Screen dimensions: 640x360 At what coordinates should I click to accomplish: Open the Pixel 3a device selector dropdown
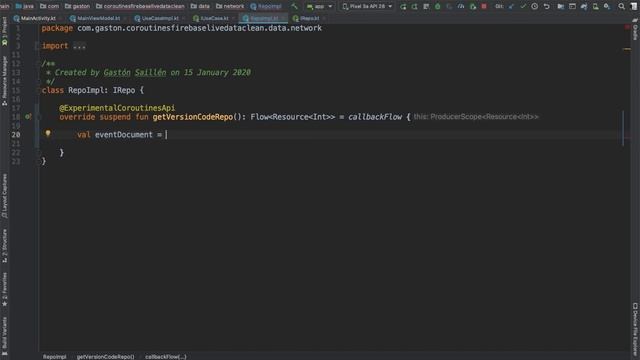coord(367,6)
